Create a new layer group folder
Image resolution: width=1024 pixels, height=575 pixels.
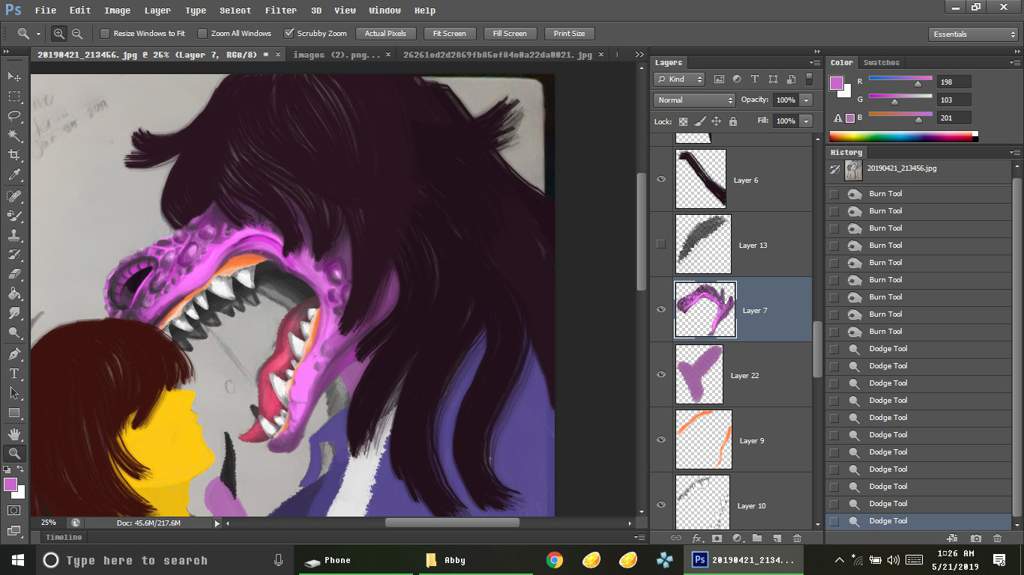click(757, 538)
